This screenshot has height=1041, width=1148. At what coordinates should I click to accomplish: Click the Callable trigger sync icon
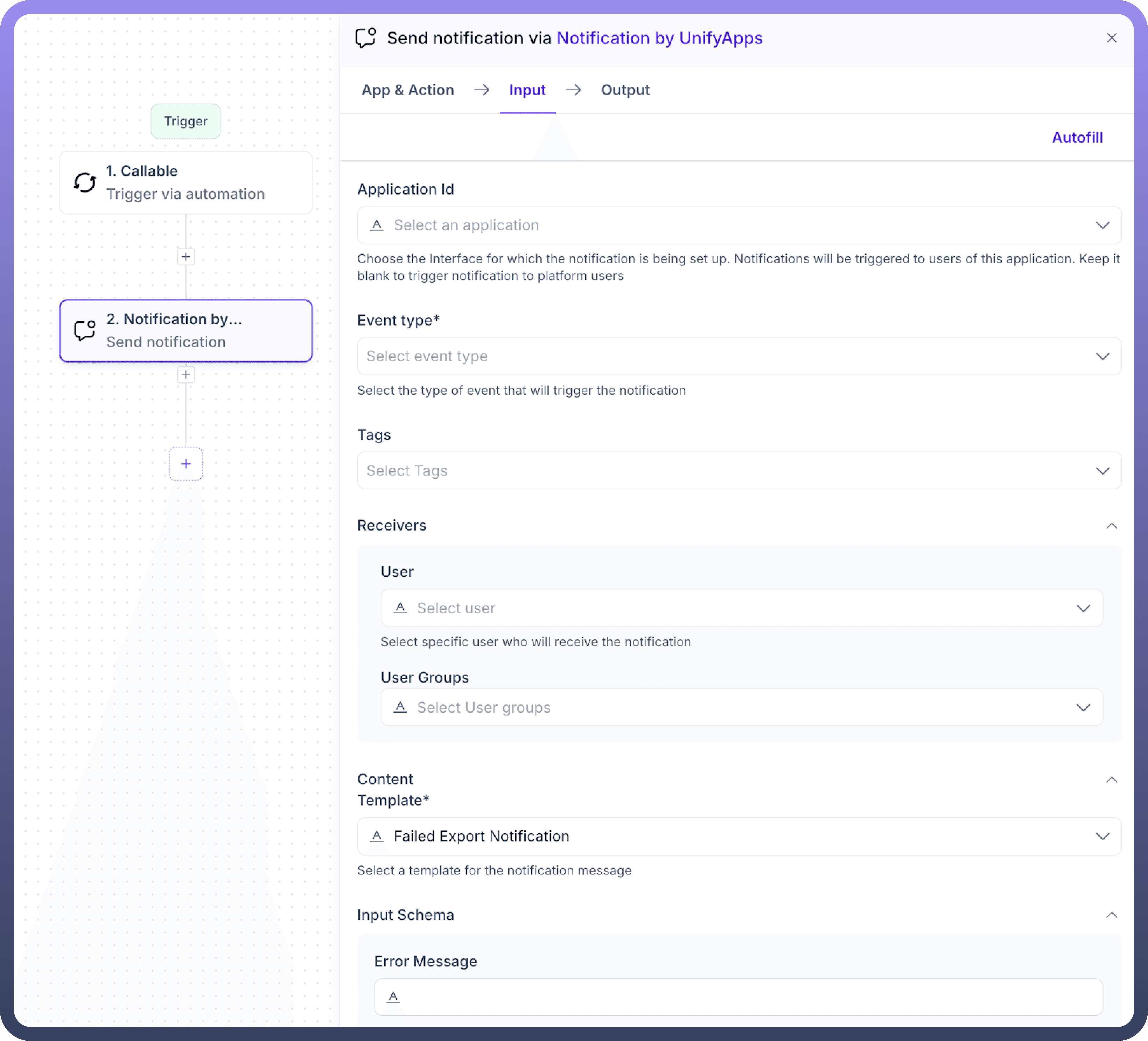tap(85, 182)
